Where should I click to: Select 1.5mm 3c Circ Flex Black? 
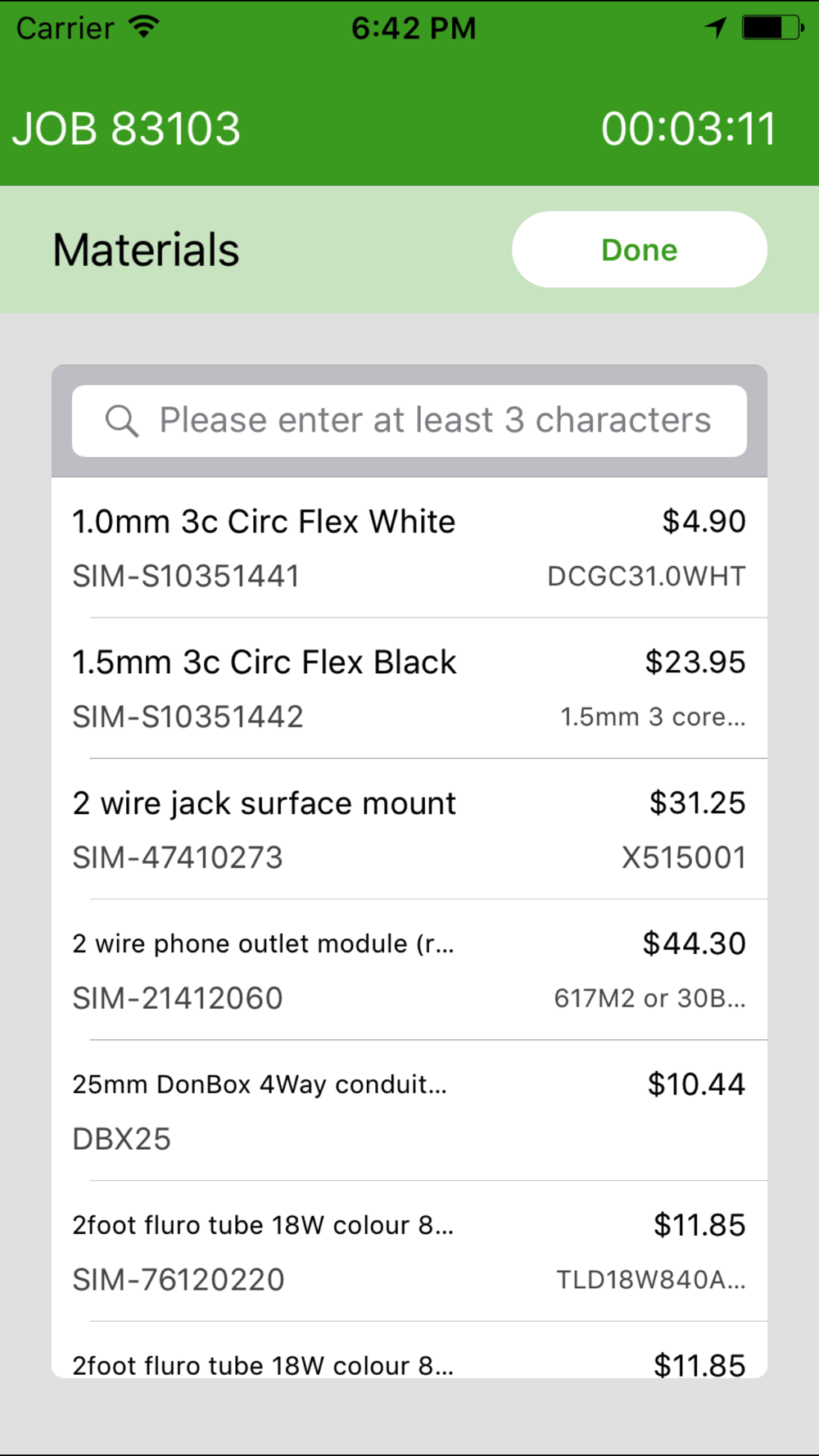point(409,689)
